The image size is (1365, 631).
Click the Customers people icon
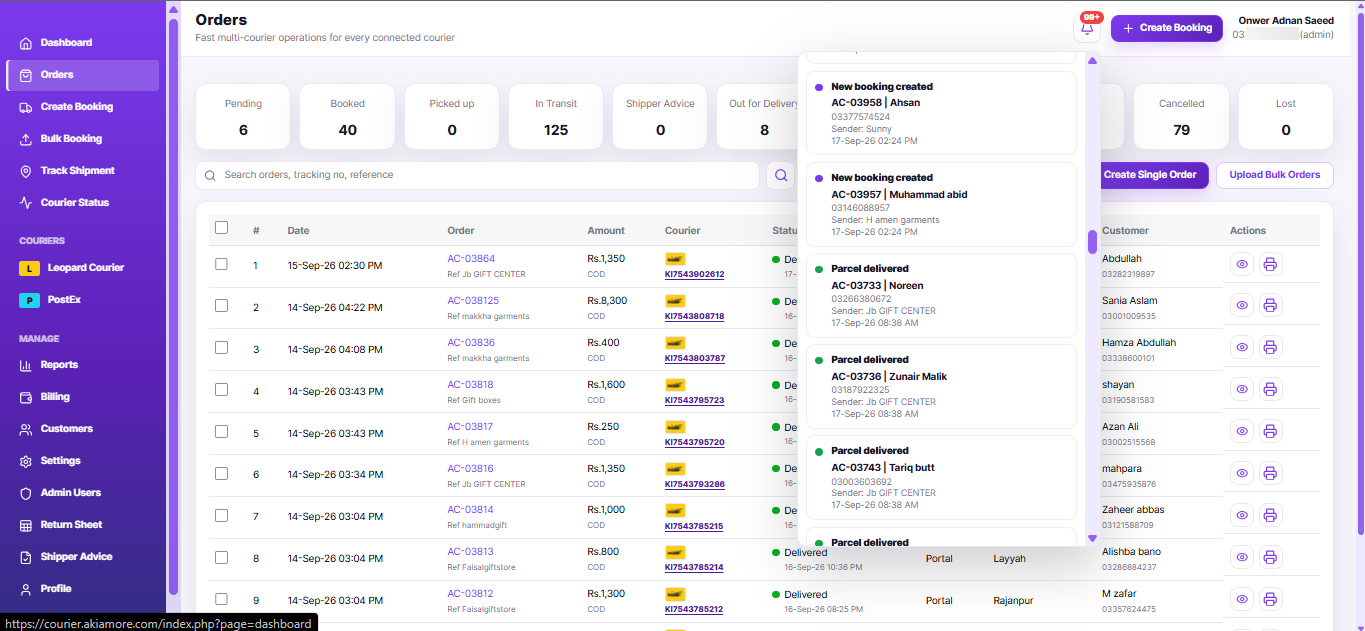point(26,429)
